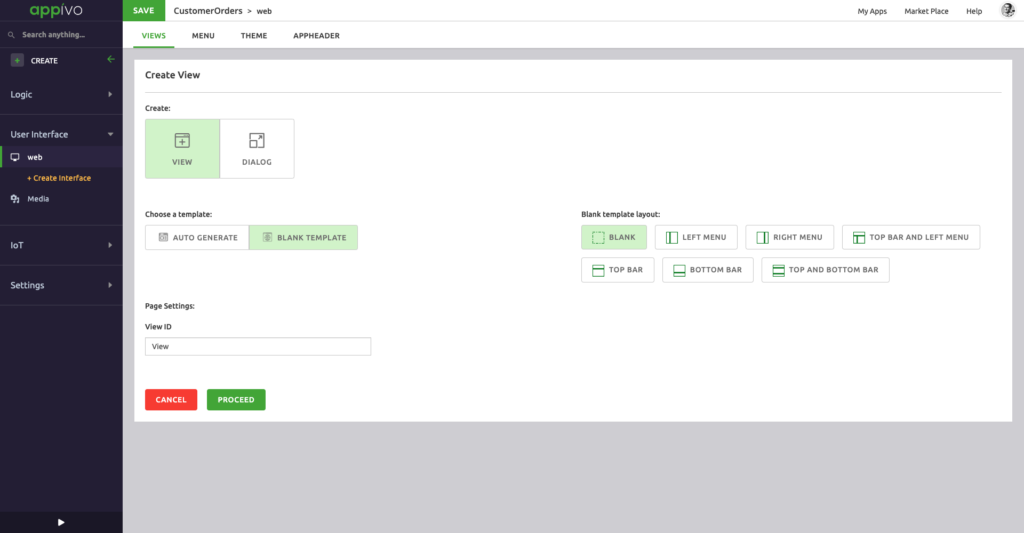Click the web monitor icon

(15, 157)
